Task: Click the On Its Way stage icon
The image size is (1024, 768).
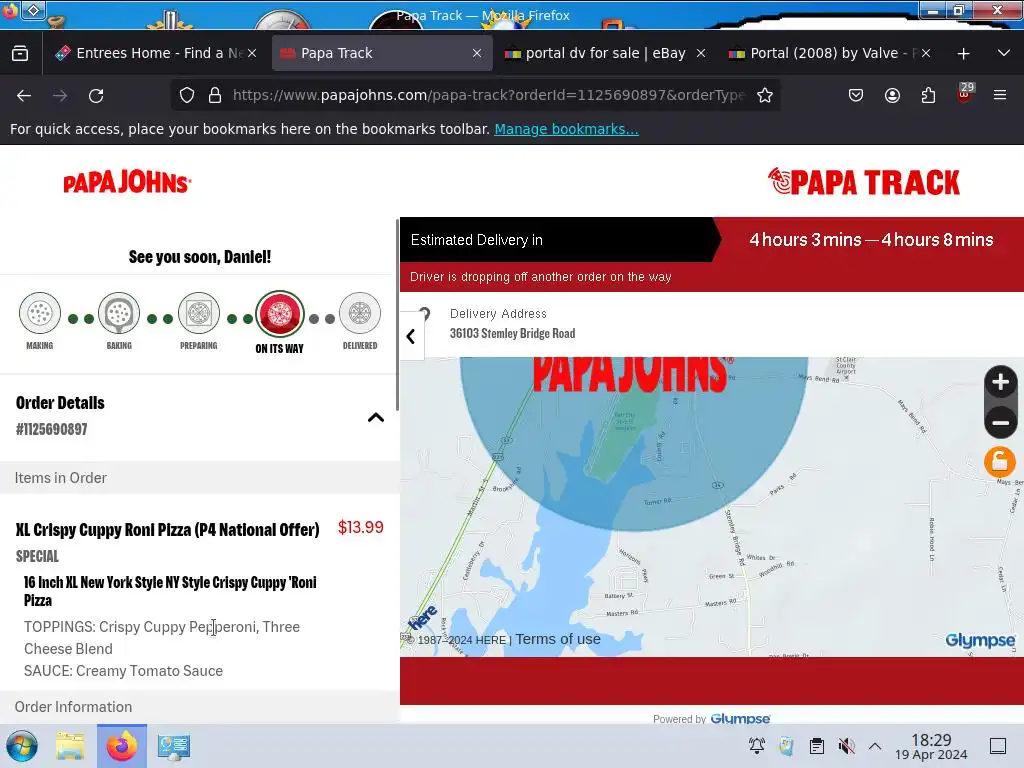Action: click(280, 314)
